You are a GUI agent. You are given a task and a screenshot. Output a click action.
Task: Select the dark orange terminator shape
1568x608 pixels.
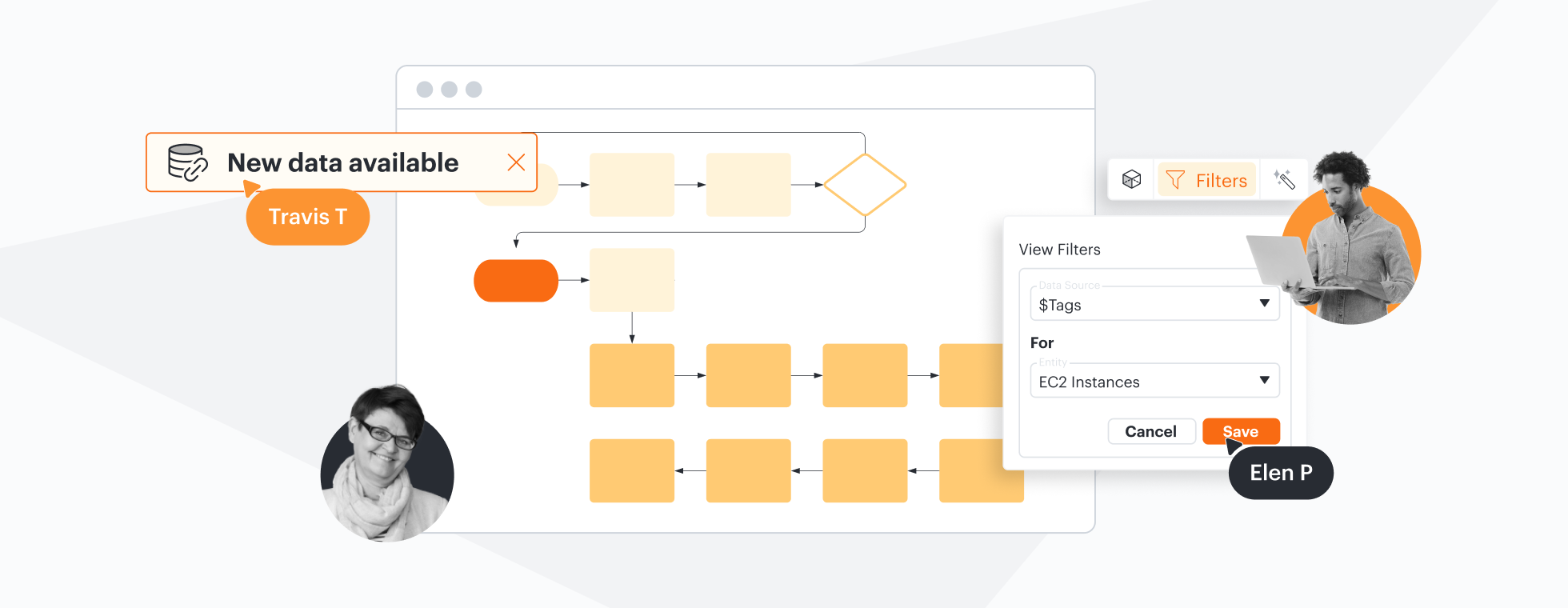[516, 281]
